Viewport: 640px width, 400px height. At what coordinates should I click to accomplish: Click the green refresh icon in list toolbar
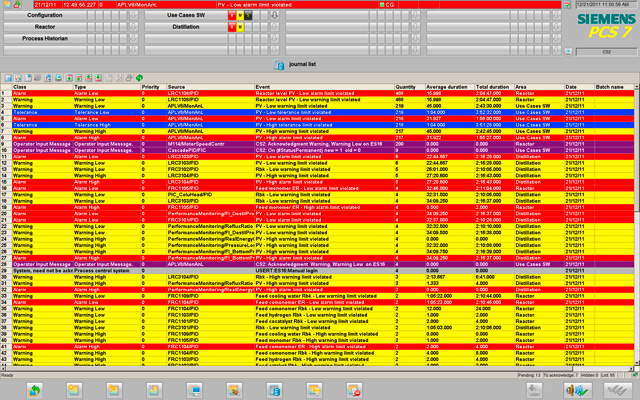tap(137, 78)
